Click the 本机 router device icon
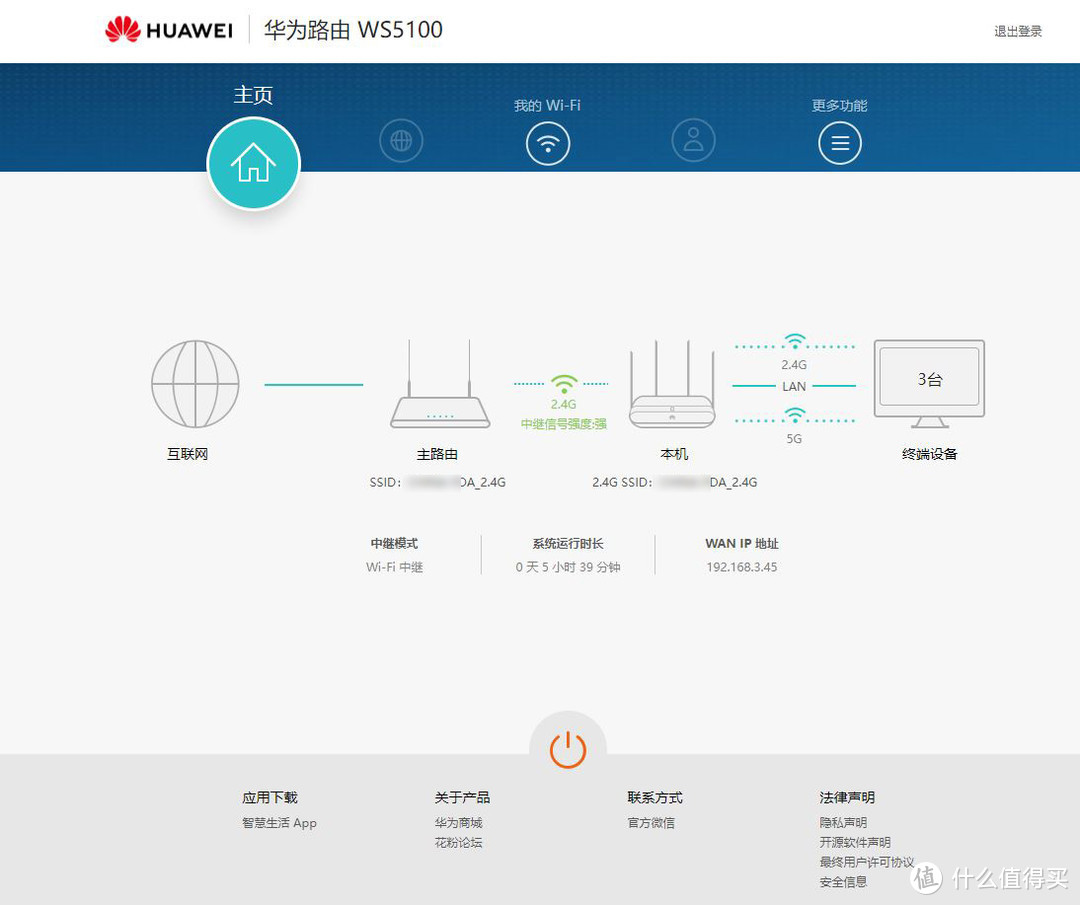This screenshot has height=905, width=1080. click(672, 395)
